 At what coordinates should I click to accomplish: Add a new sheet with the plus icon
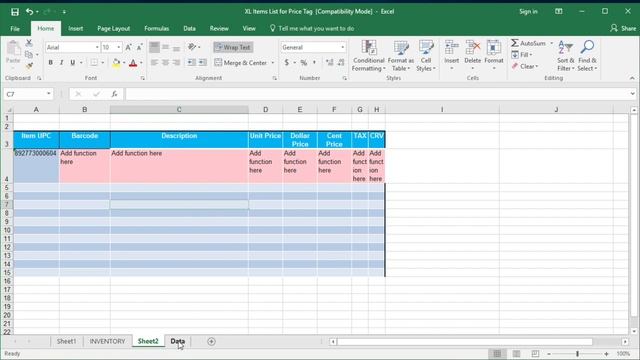pyautogui.click(x=211, y=342)
